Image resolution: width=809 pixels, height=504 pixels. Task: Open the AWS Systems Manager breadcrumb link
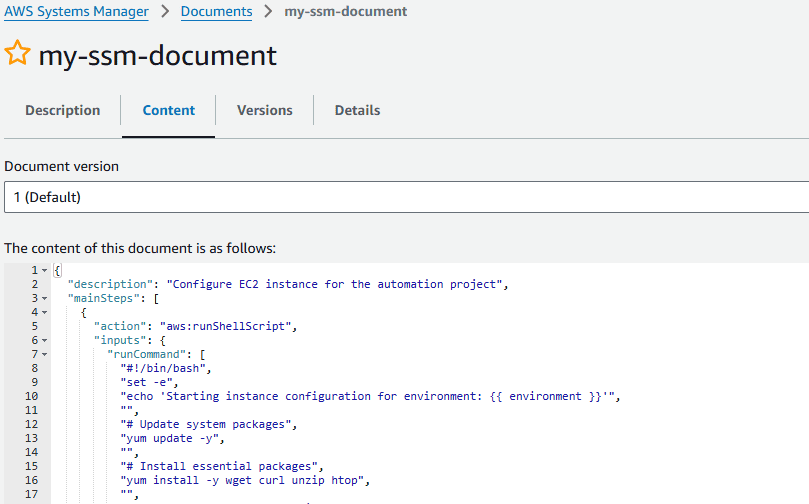point(76,12)
